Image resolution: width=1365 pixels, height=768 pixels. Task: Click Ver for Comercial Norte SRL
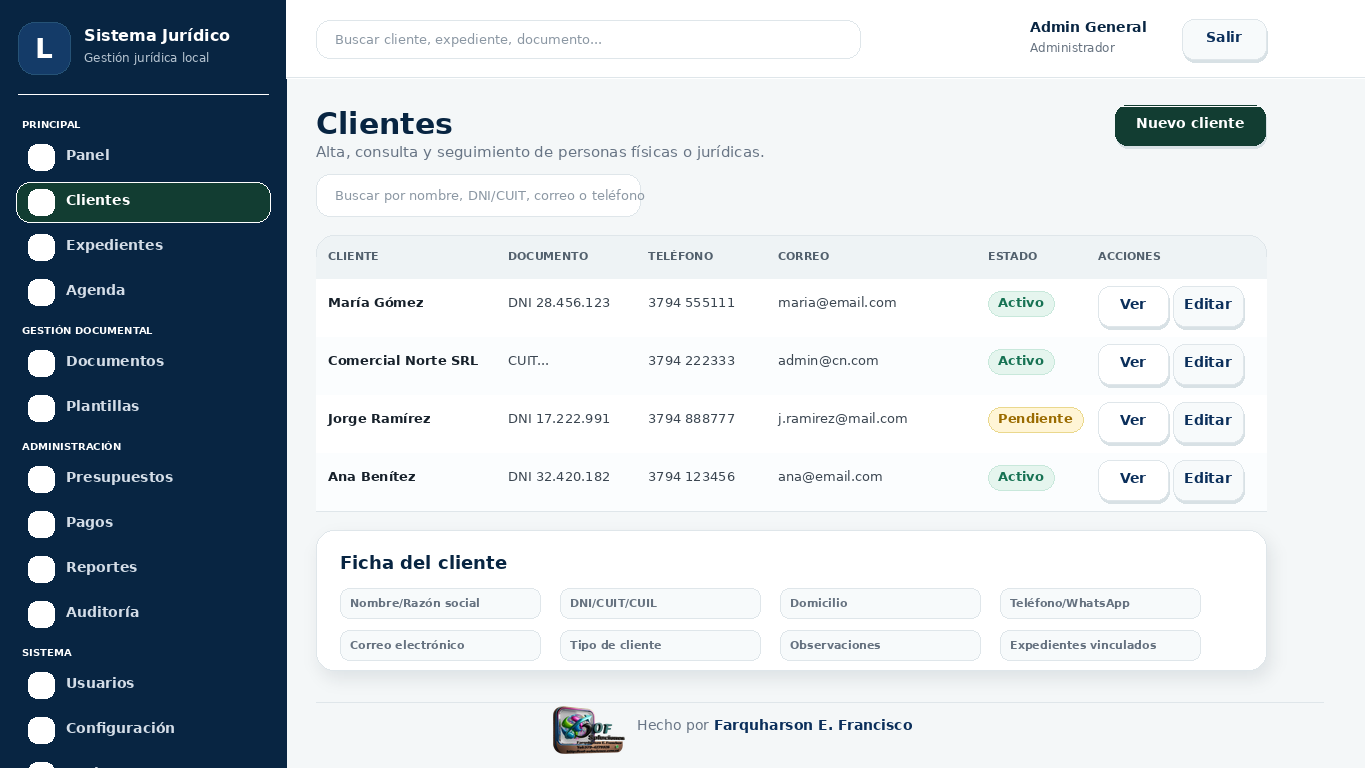(1133, 364)
